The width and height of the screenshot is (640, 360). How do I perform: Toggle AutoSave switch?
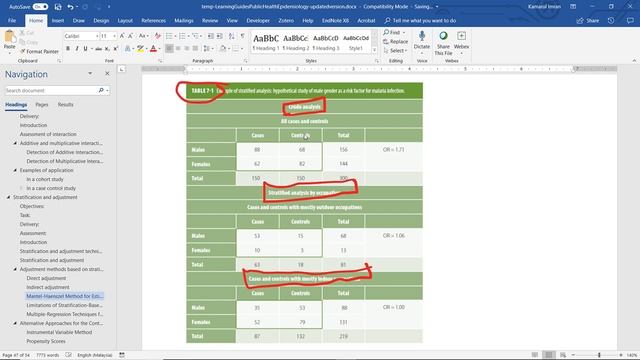40,7
